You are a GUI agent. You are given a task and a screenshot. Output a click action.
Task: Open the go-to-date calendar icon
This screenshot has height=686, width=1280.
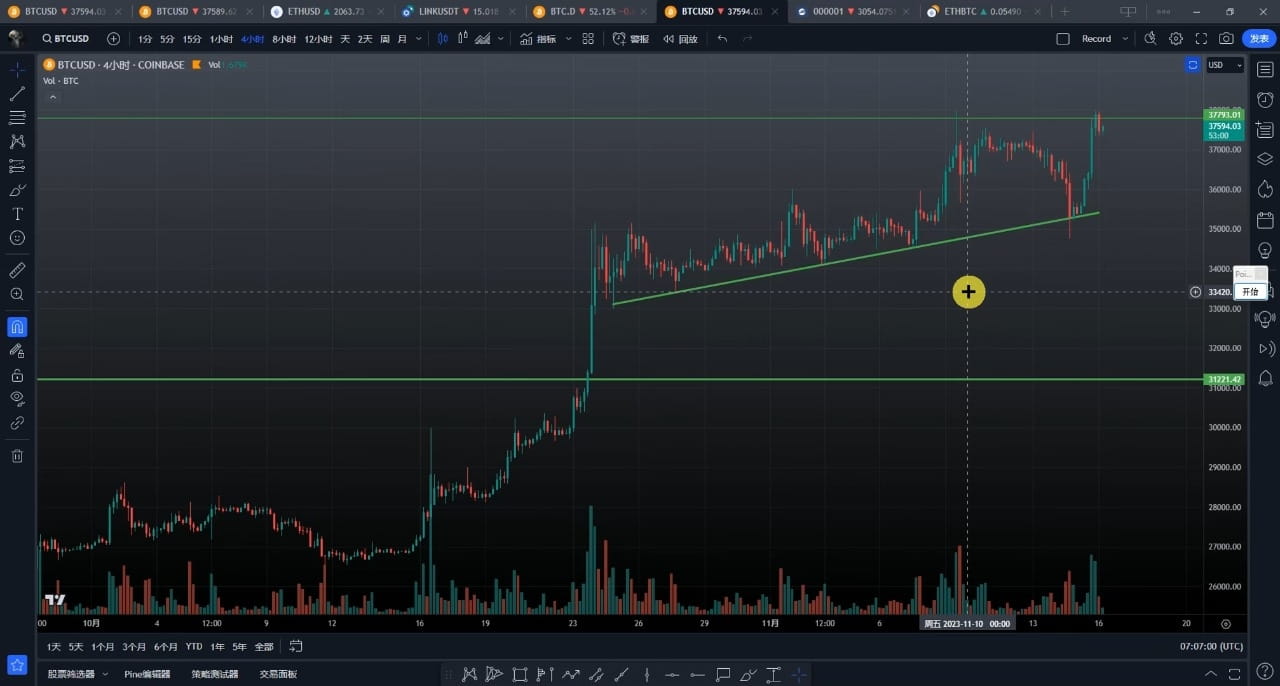click(296, 646)
